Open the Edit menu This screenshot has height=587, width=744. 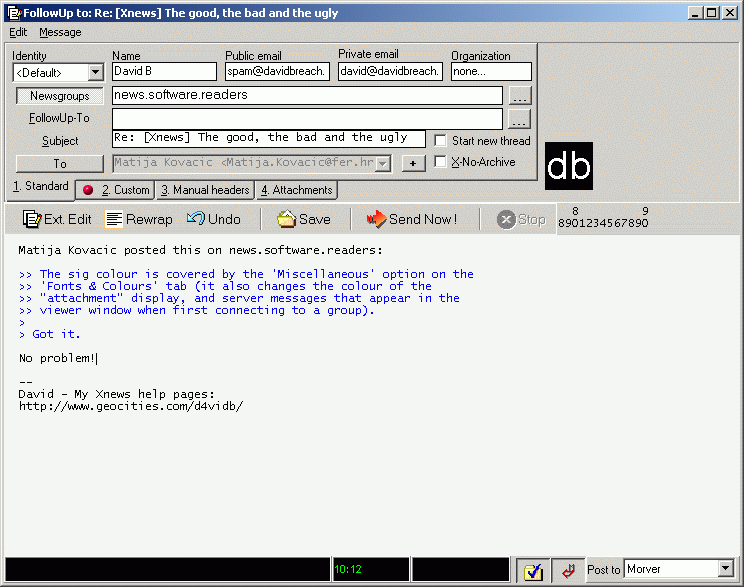pyautogui.click(x=18, y=32)
